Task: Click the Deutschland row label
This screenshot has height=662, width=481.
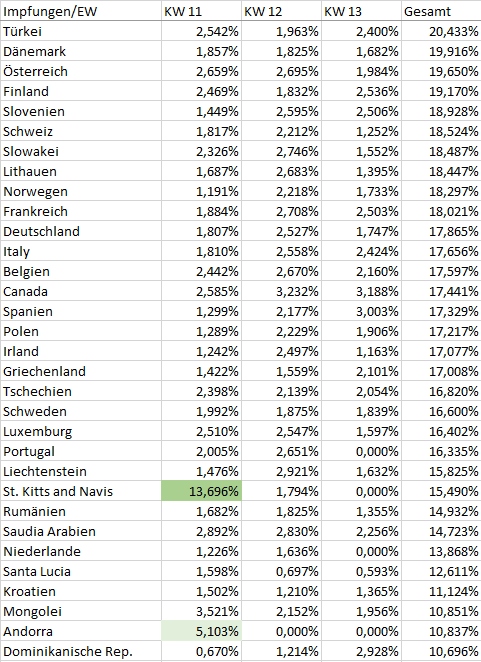Action: [x=81, y=231]
